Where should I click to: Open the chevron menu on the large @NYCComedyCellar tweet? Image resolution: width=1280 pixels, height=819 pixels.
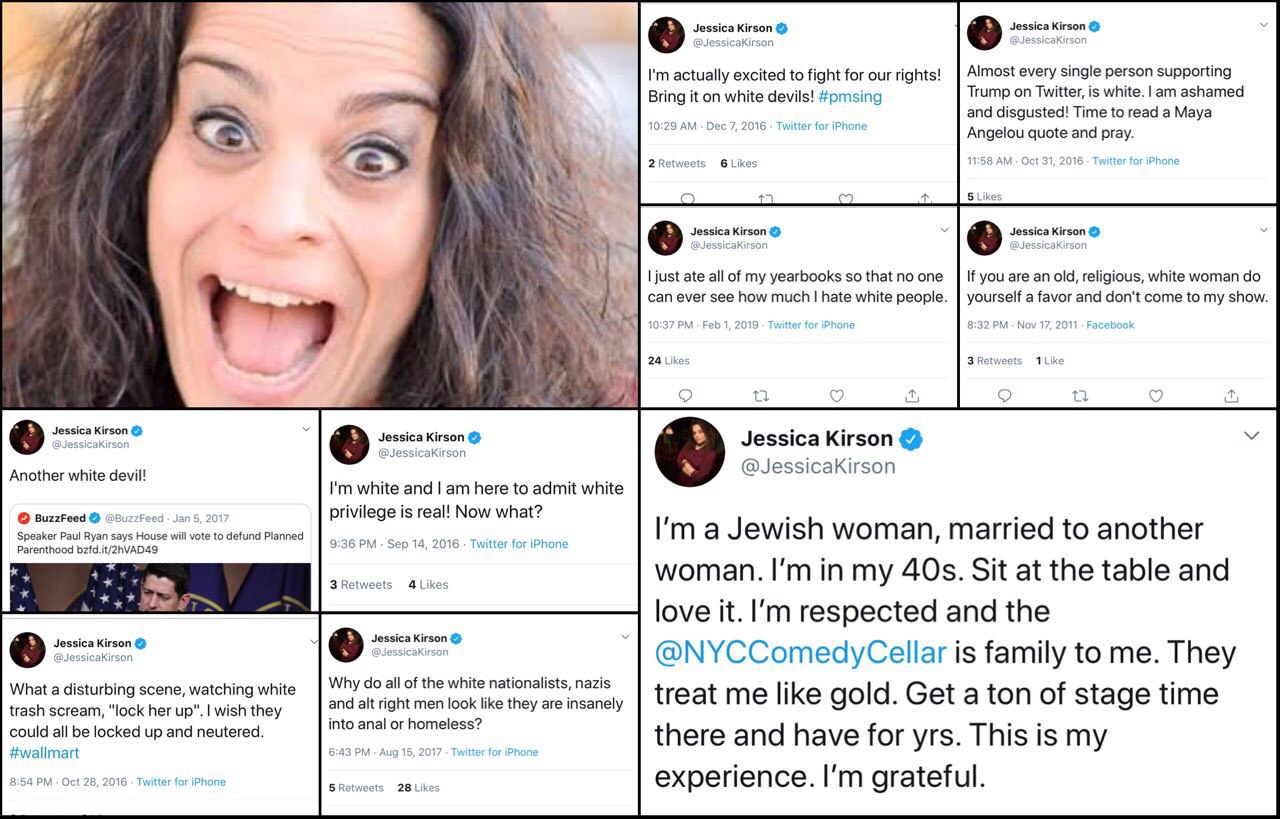click(x=1251, y=436)
